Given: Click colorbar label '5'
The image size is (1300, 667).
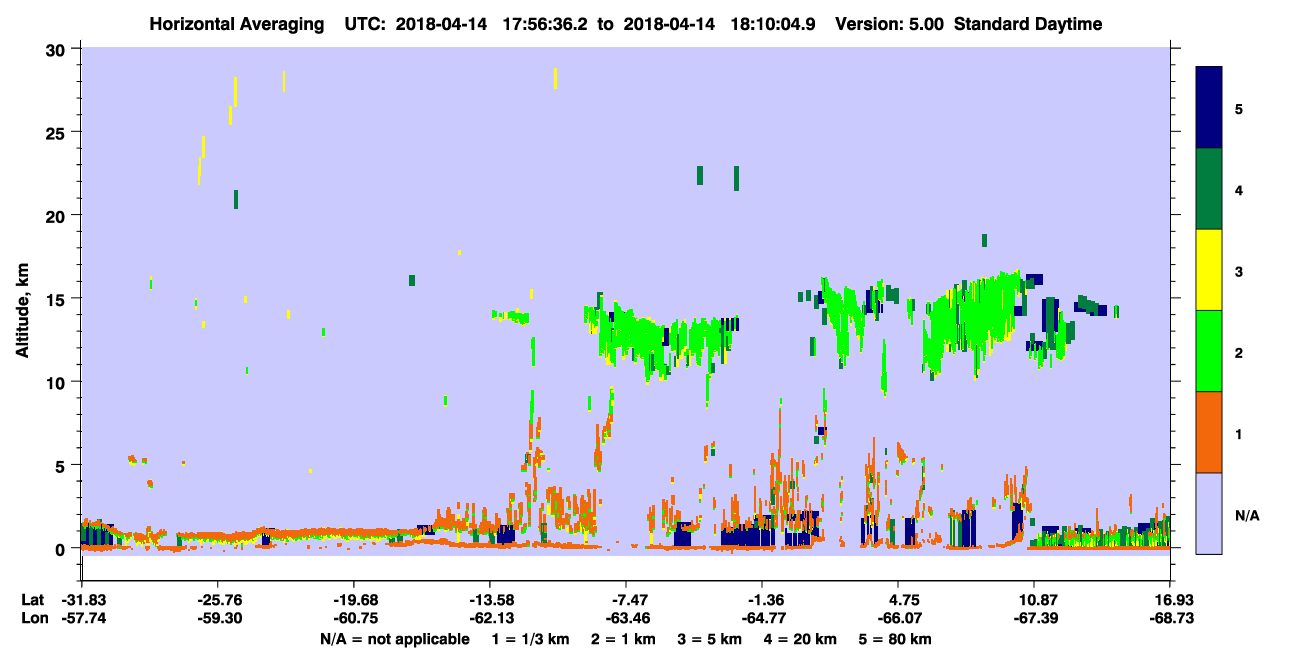Looking at the screenshot, I should pos(1239,108).
